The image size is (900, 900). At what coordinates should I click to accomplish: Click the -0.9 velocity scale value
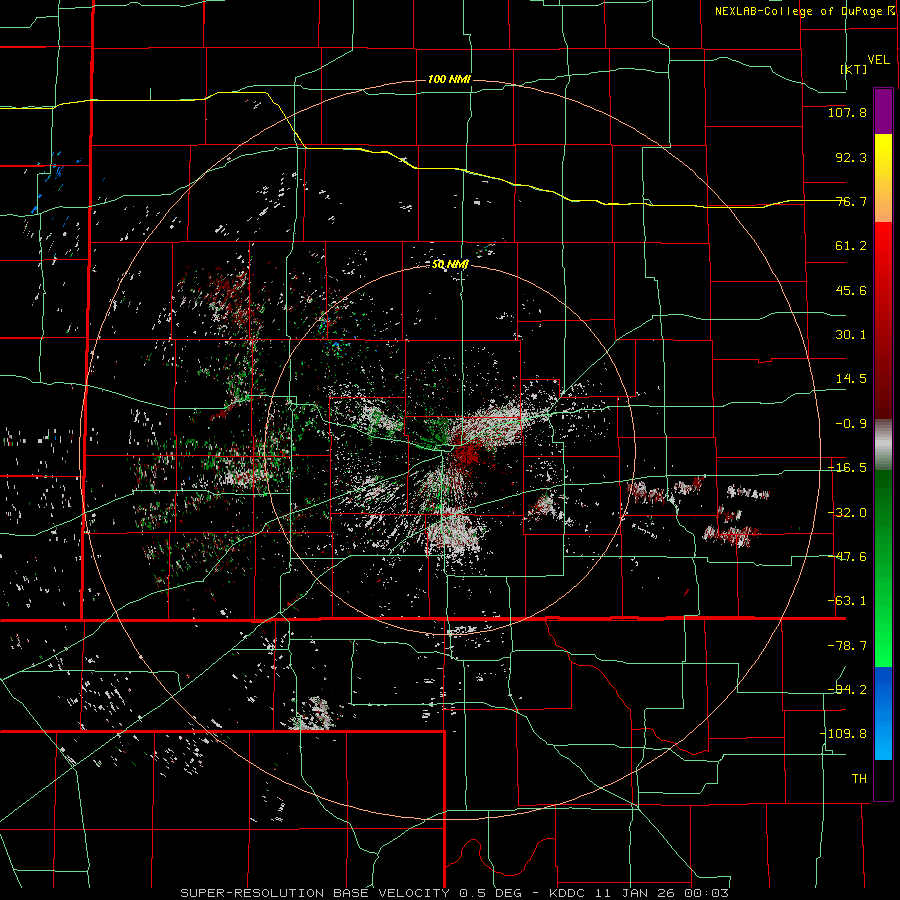tap(851, 424)
